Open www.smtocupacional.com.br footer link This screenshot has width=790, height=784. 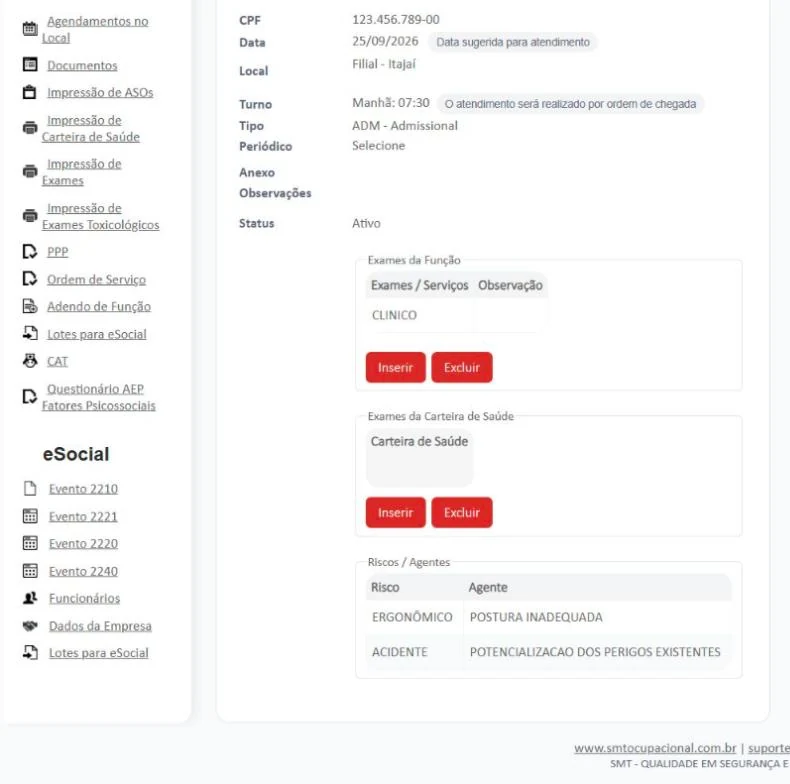click(655, 748)
